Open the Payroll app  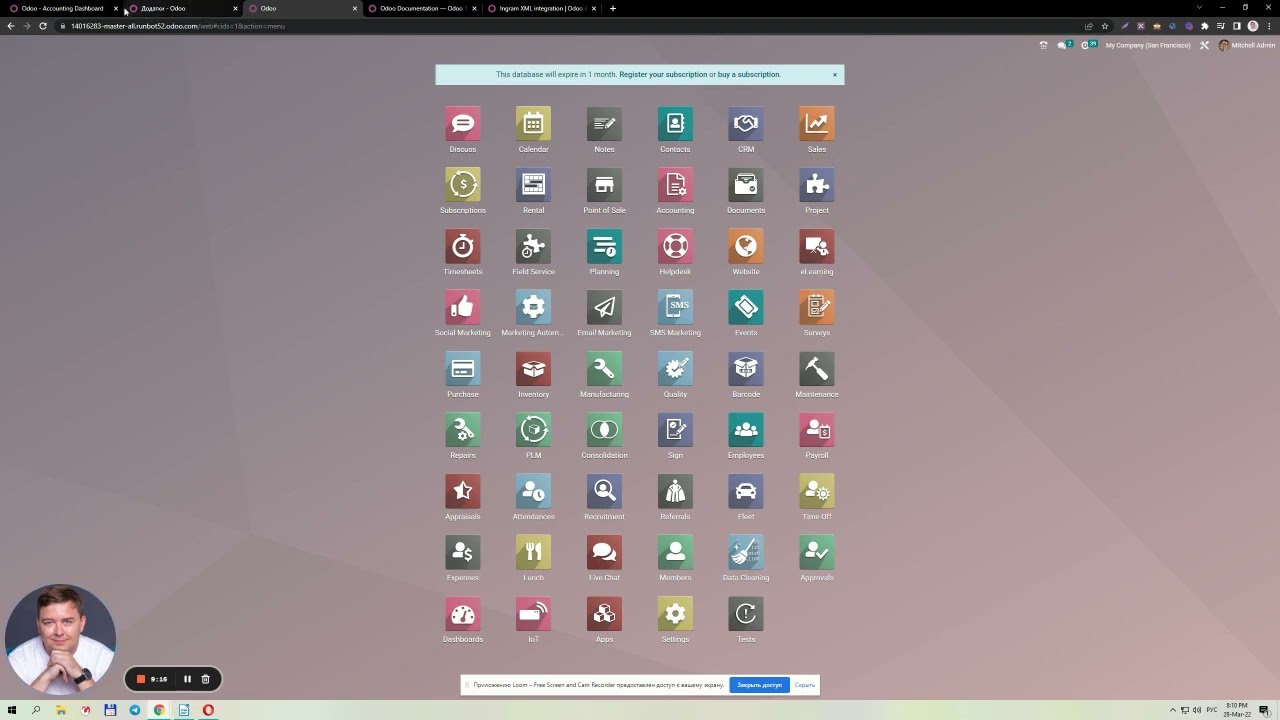coord(817,430)
